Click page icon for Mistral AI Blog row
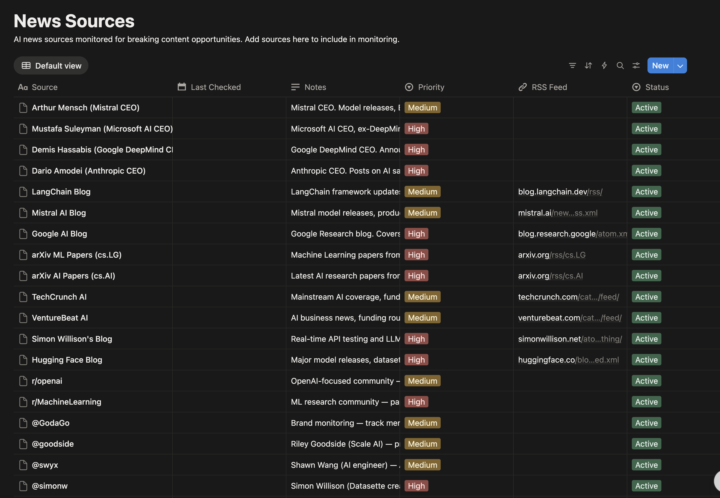The width and height of the screenshot is (720, 498). [23, 213]
